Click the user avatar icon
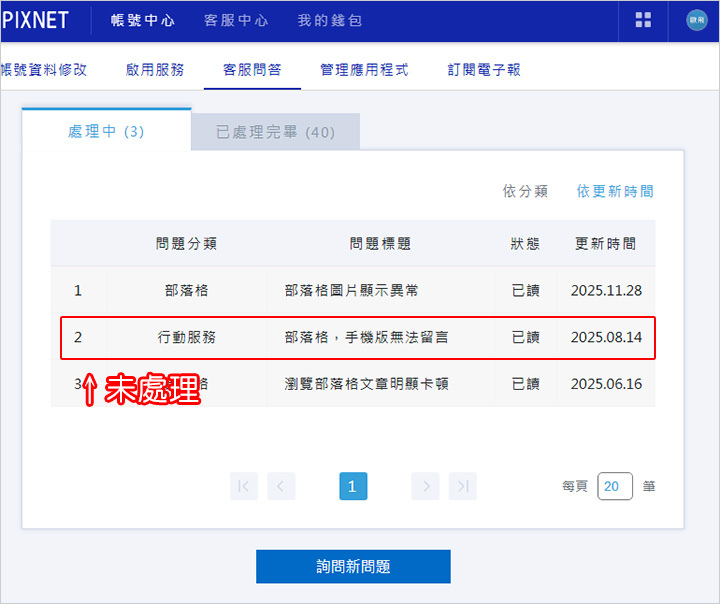720x604 pixels. (x=697, y=20)
